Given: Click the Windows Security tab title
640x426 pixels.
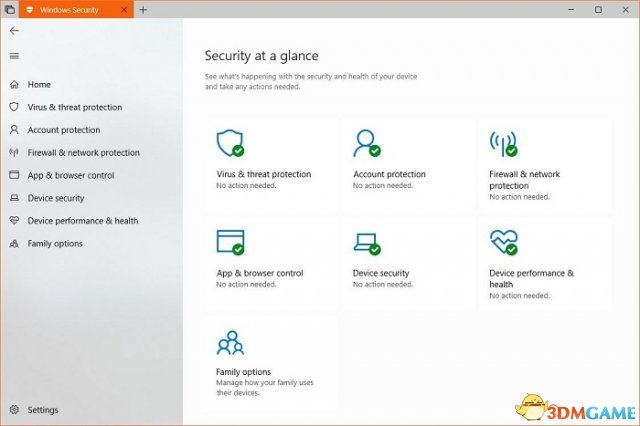Looking at the screenshot, I should coord(69,10).
